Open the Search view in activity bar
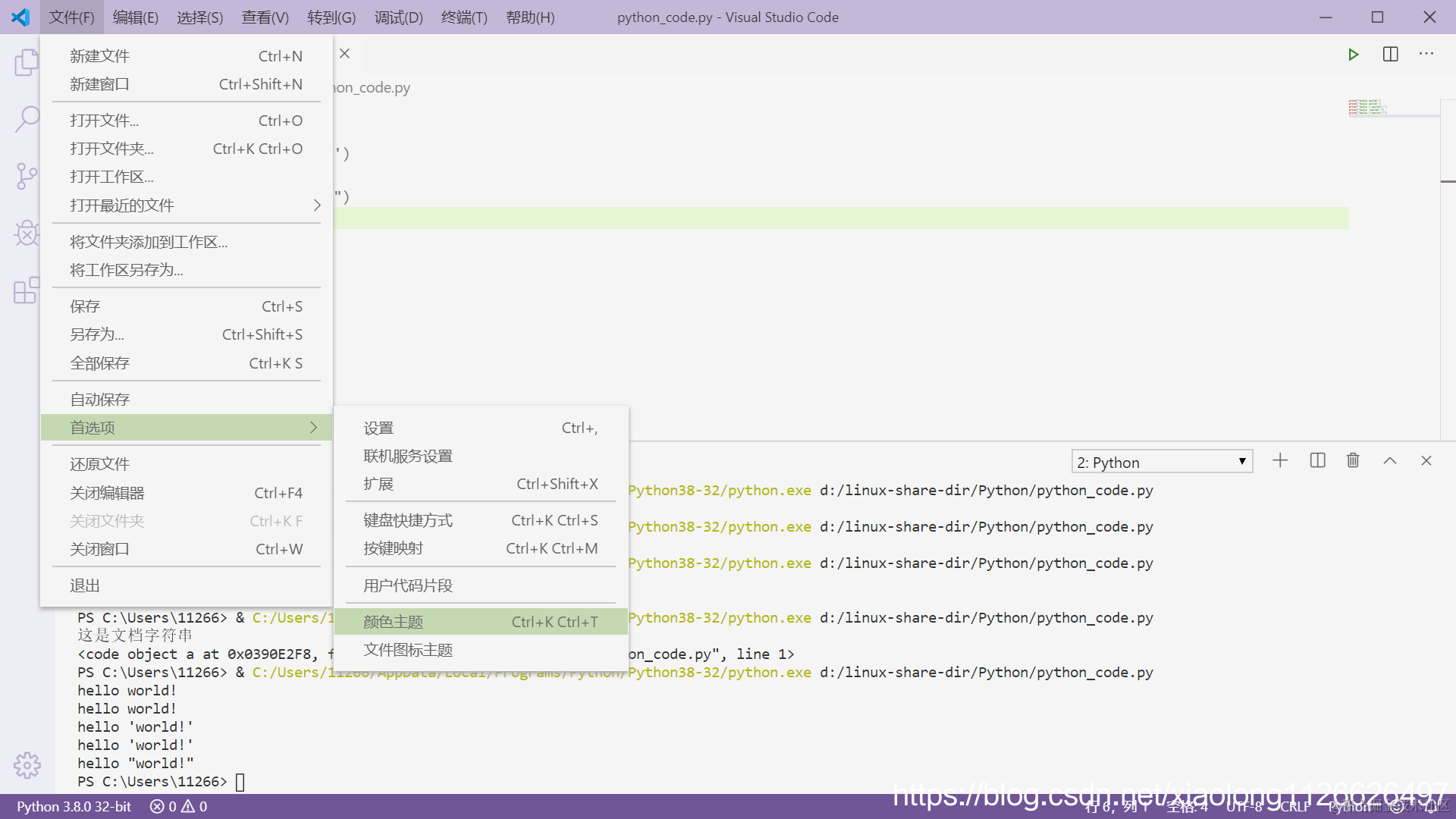 tap(27, 119)
